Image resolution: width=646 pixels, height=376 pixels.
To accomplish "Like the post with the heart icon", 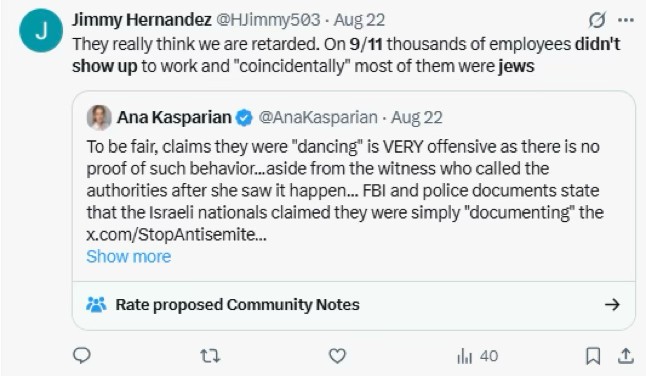I will click(337, 356).
